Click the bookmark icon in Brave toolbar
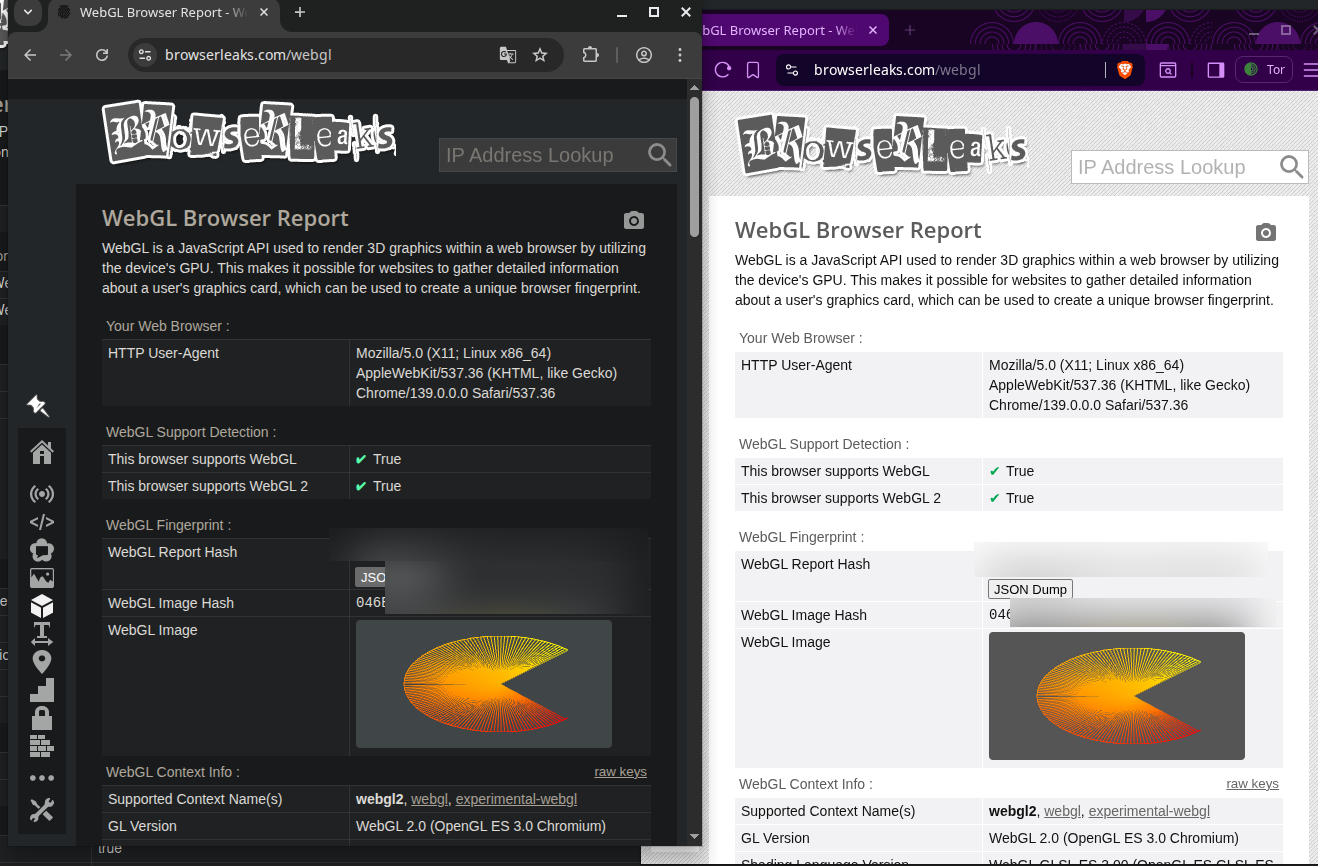The width and height of the screenshot is (1318, 866). click(753, 70)
